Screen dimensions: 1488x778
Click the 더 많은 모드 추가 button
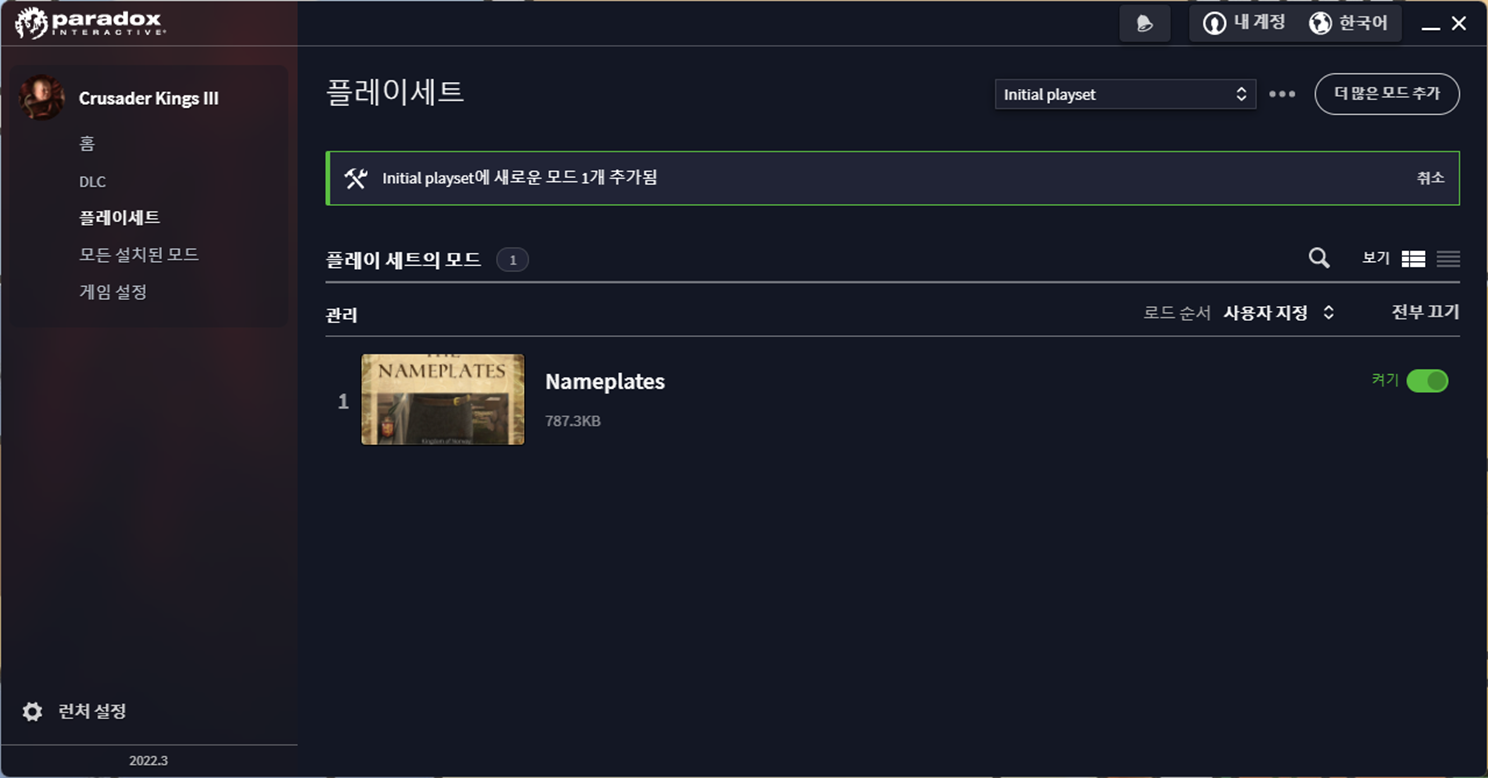point(1387,94)
